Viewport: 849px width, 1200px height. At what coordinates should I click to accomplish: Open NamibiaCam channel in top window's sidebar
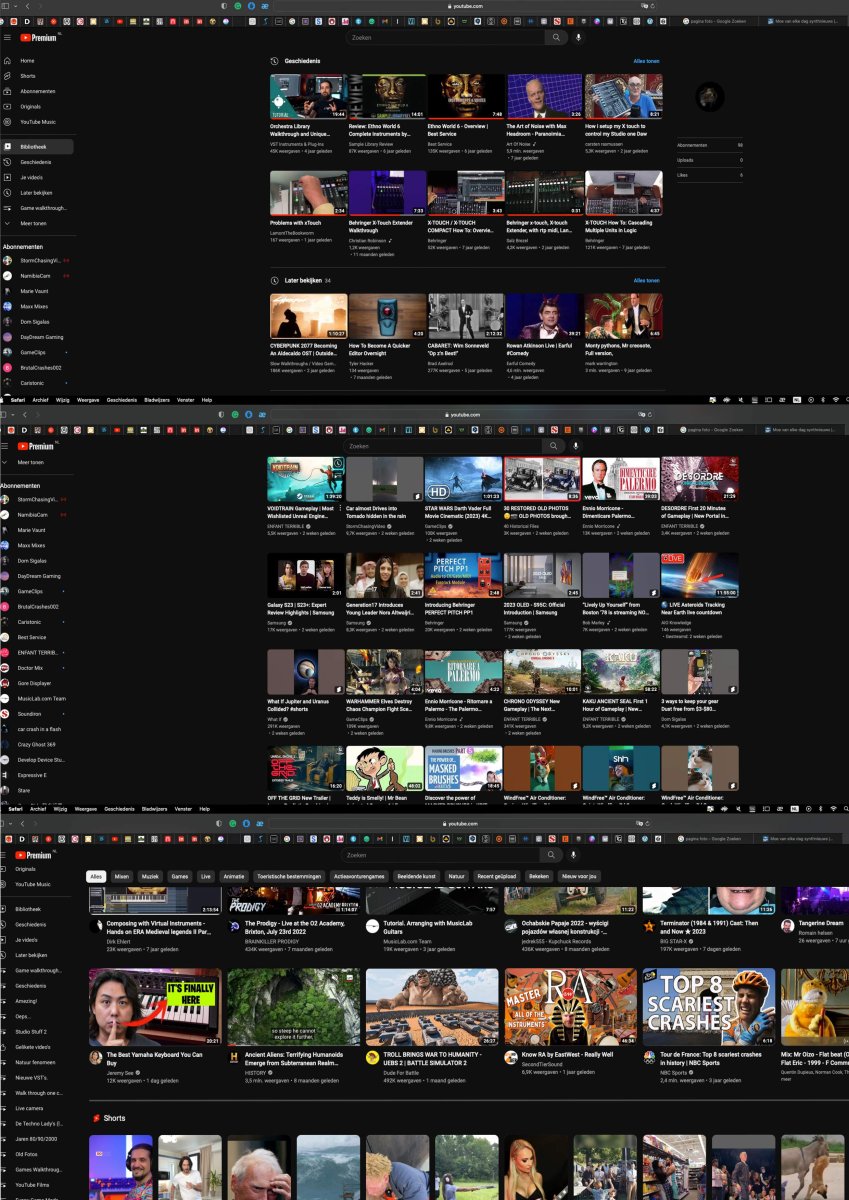pos(37,275)
